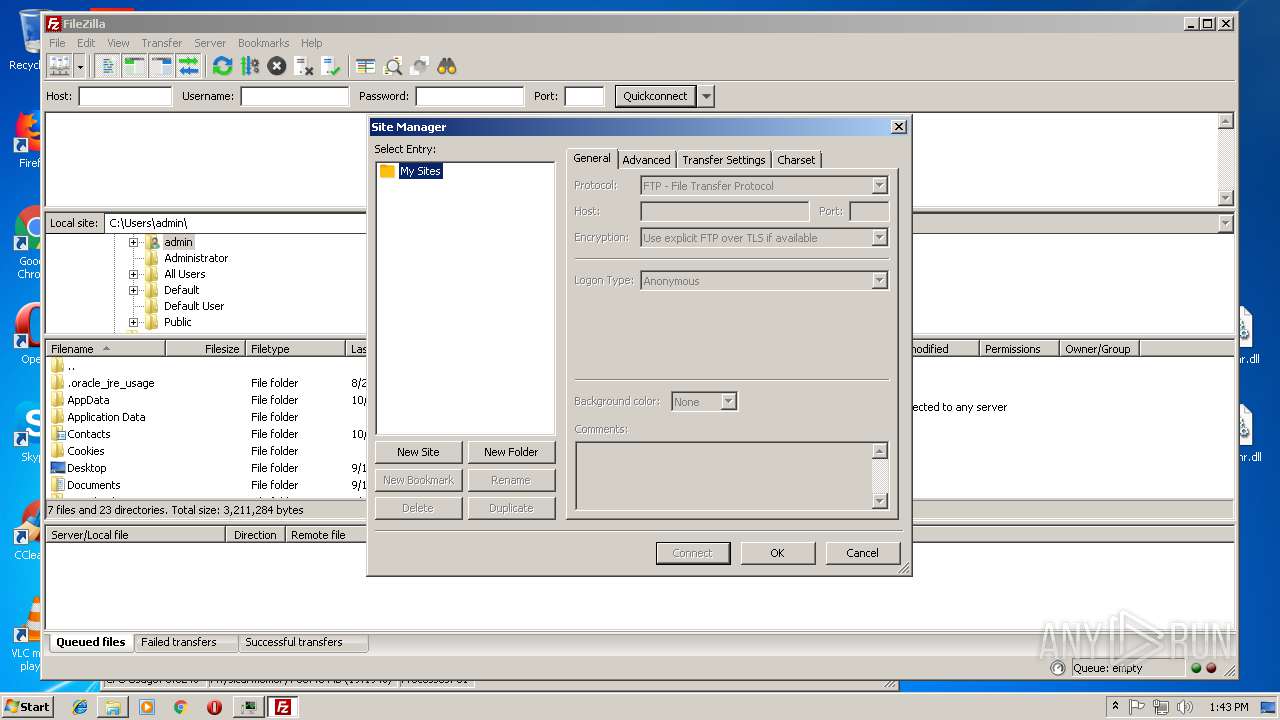Focus the Username quickconnect field

coord(294,96)
